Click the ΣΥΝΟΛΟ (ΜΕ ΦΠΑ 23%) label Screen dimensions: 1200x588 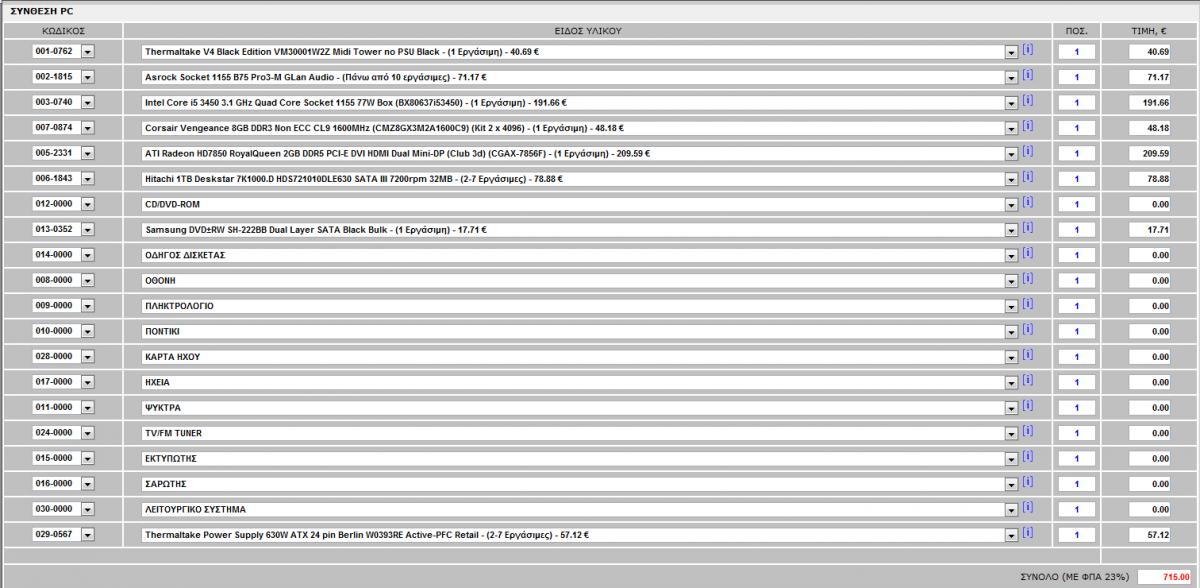(1074, 577)
